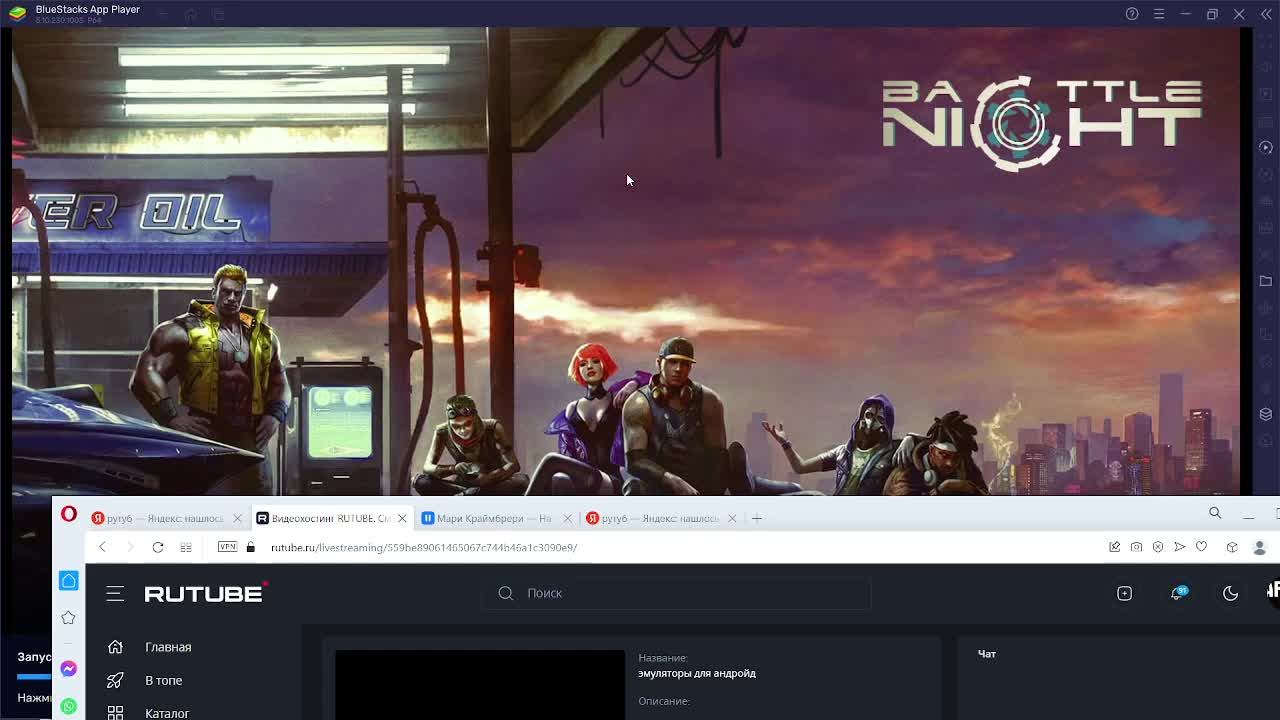Click the 'Чат' panel heading

pyautogui.click(x=987, y=654)
